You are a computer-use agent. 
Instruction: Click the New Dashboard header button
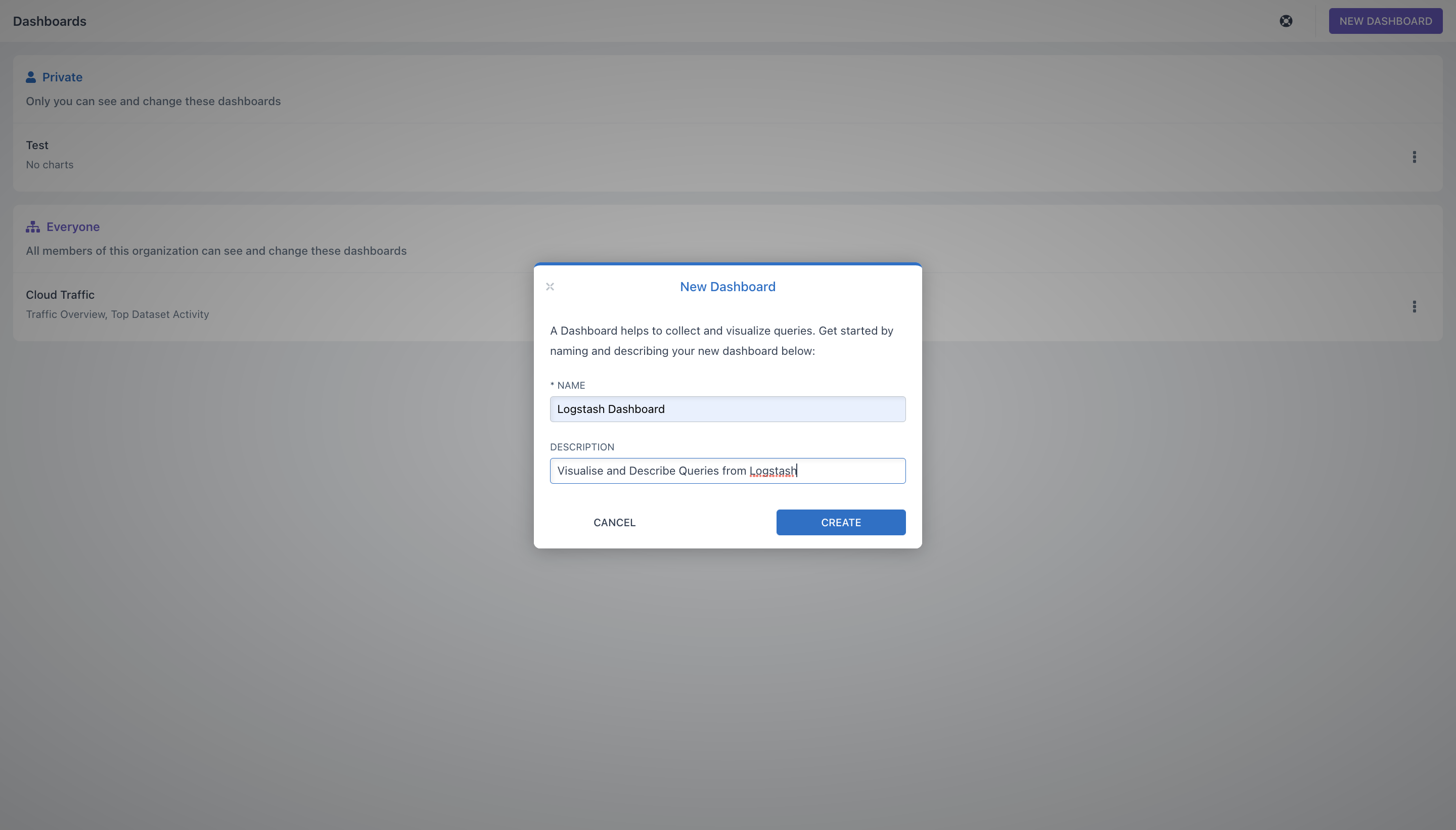click(x=1385, y=21)
